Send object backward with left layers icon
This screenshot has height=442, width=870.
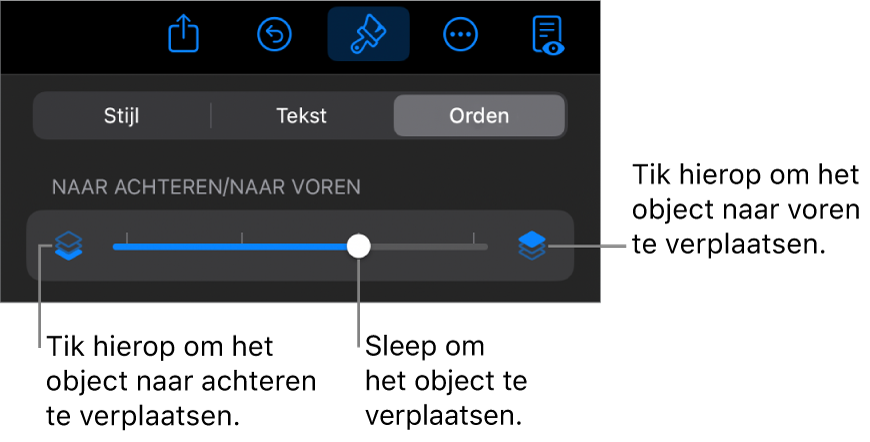(69, 246)
